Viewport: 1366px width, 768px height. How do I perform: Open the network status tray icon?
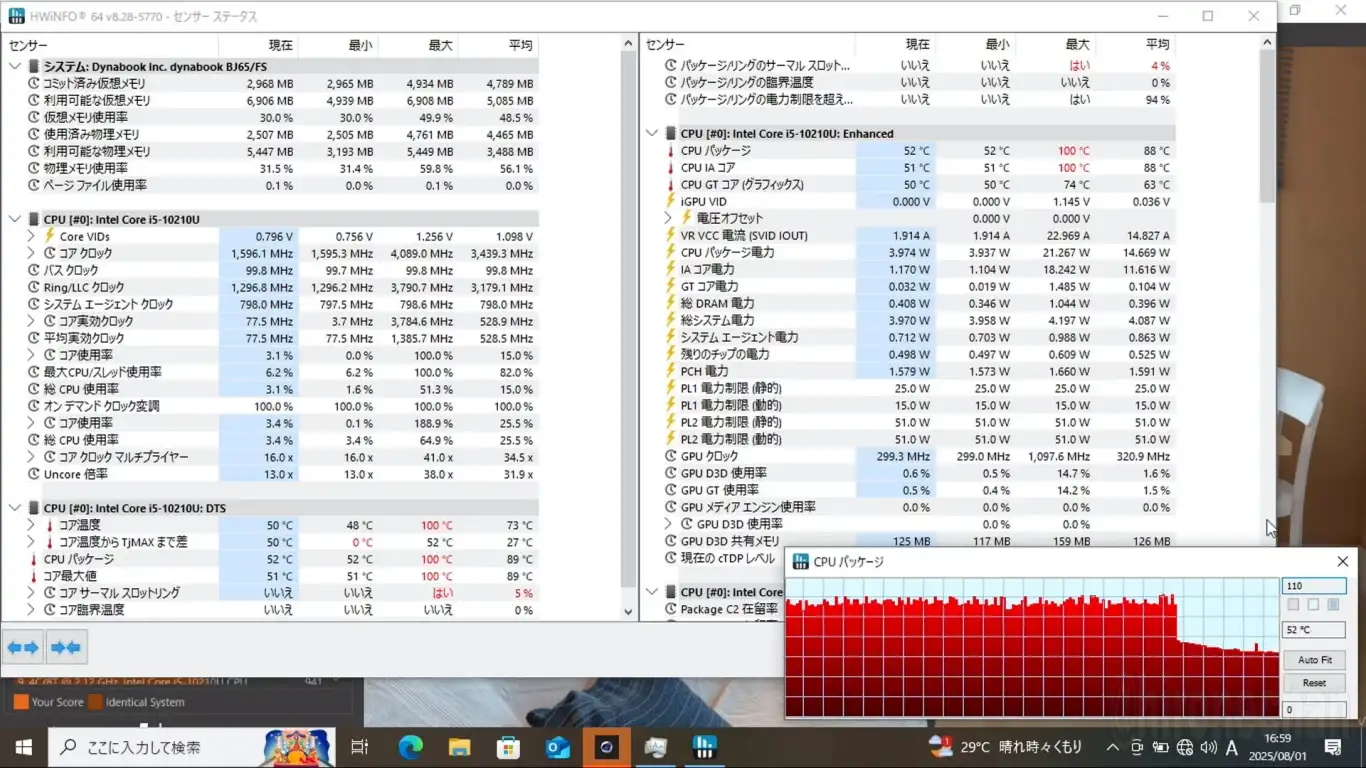pyautogui.click(x=1185, y=747)
